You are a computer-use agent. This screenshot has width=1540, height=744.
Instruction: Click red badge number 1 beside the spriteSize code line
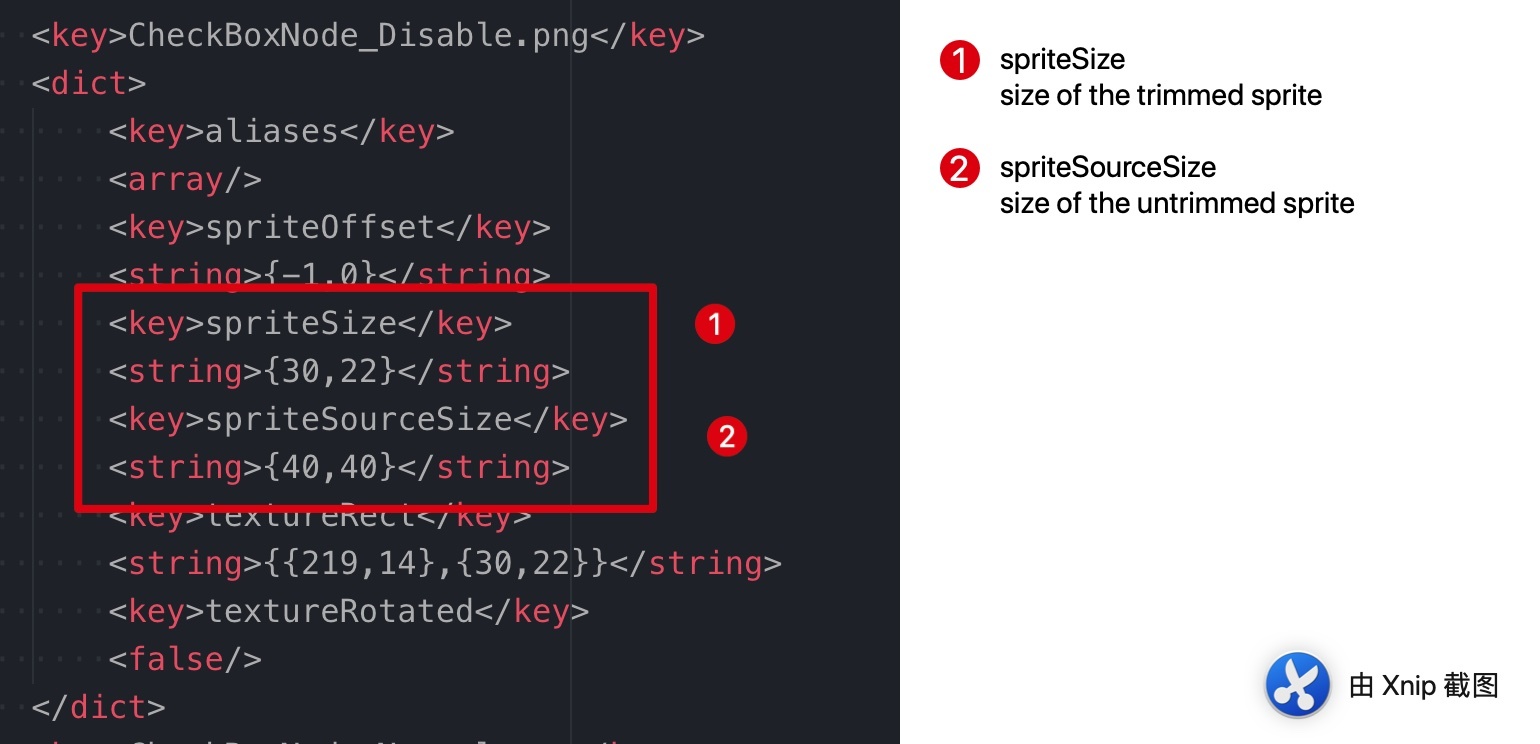click(715, 323)
